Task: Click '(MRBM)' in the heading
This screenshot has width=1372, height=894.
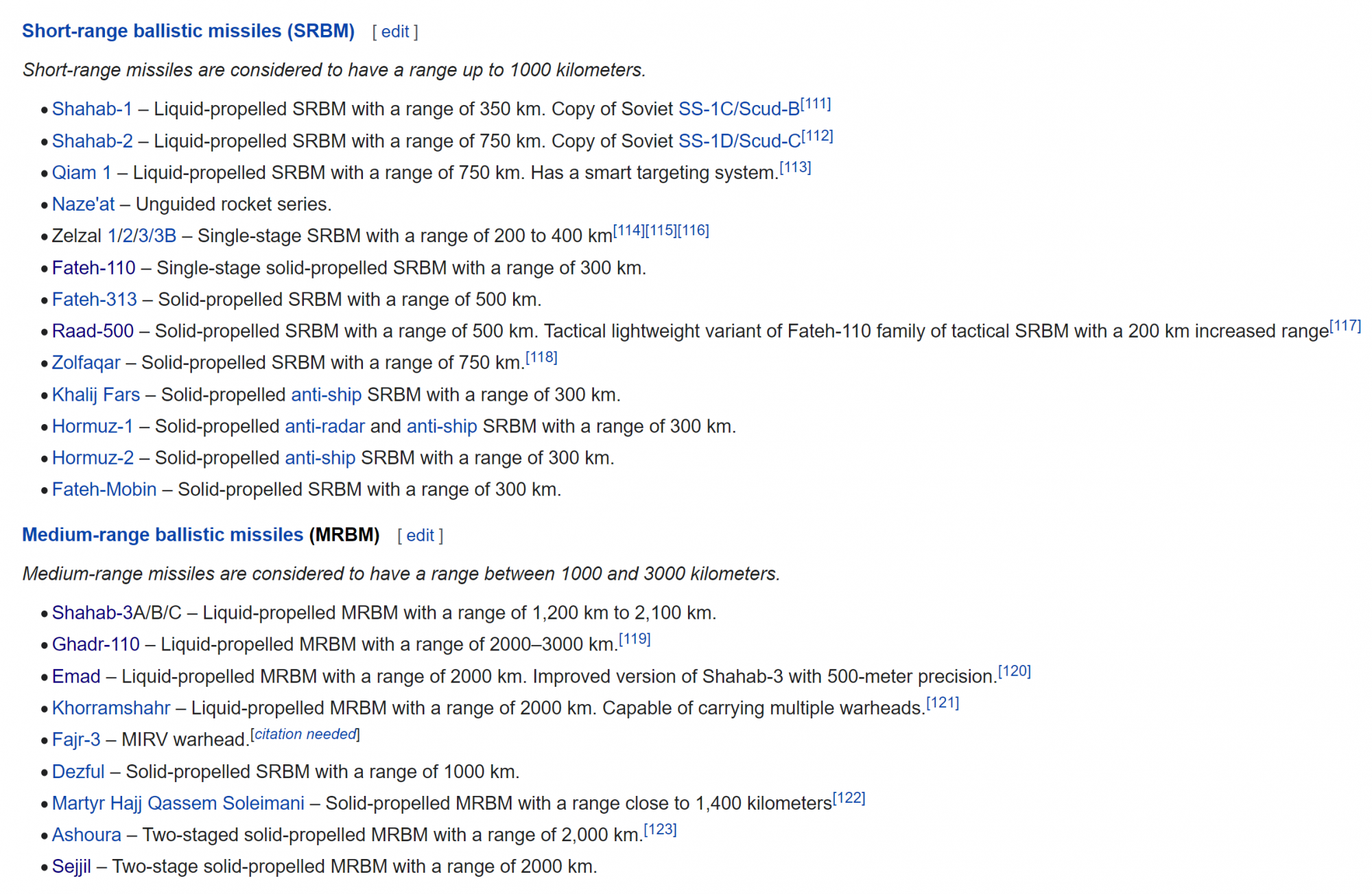Action: [x=344, y=534]
